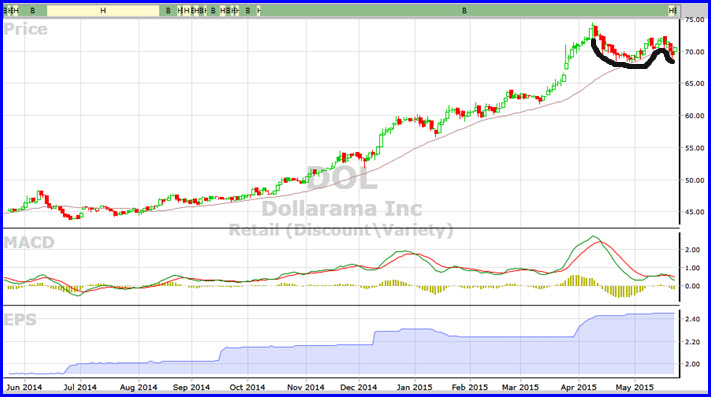Click the 75.00 price axis value
Viewport: 711px width, 397px height.
(695, 20)
